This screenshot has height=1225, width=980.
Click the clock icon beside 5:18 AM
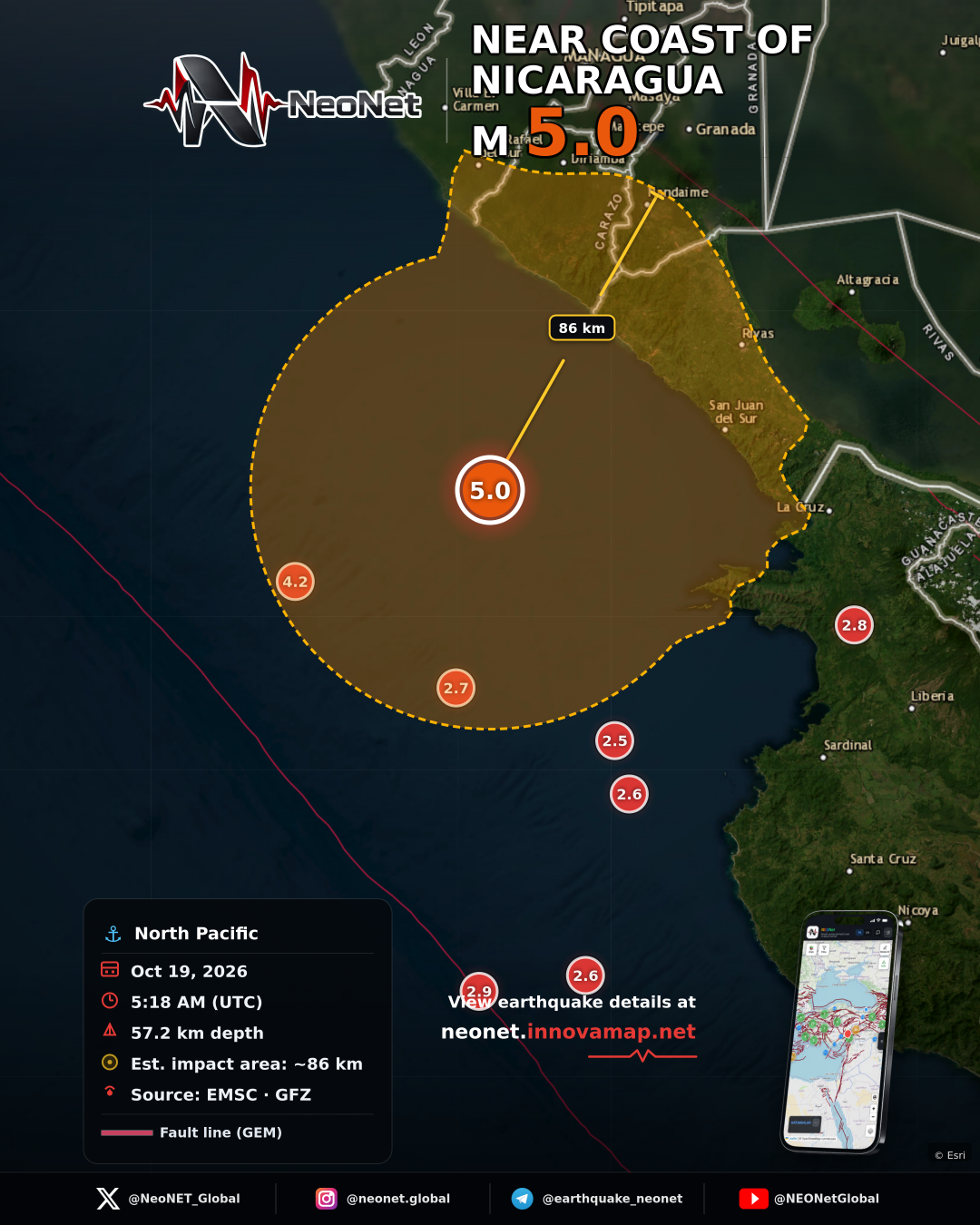point(110,1000)
